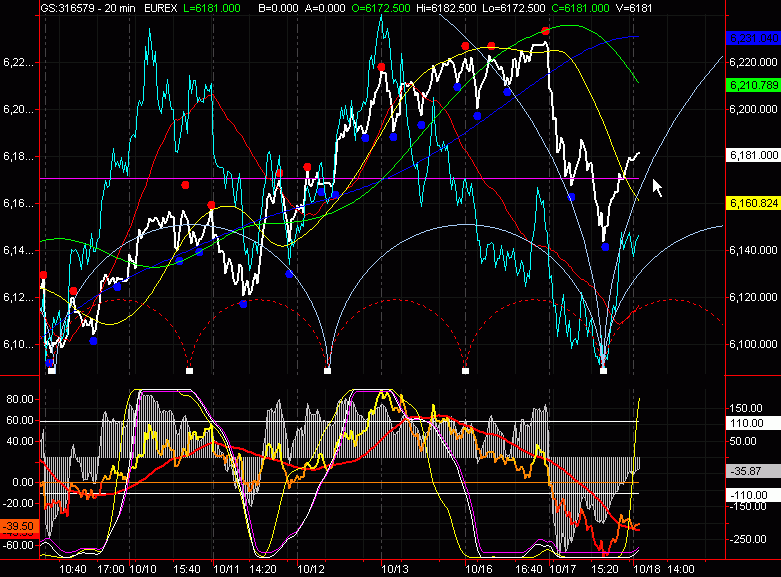
Task: Click the 10/12 date label on time axis
Action: point(311,569)
